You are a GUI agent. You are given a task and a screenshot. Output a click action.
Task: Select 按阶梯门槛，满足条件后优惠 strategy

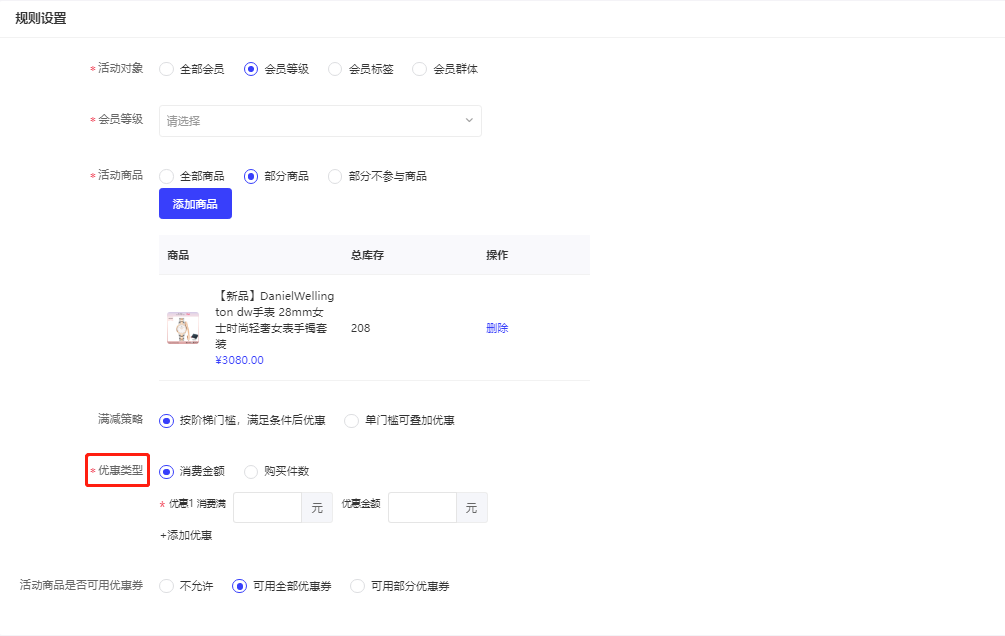click(167, 421)
